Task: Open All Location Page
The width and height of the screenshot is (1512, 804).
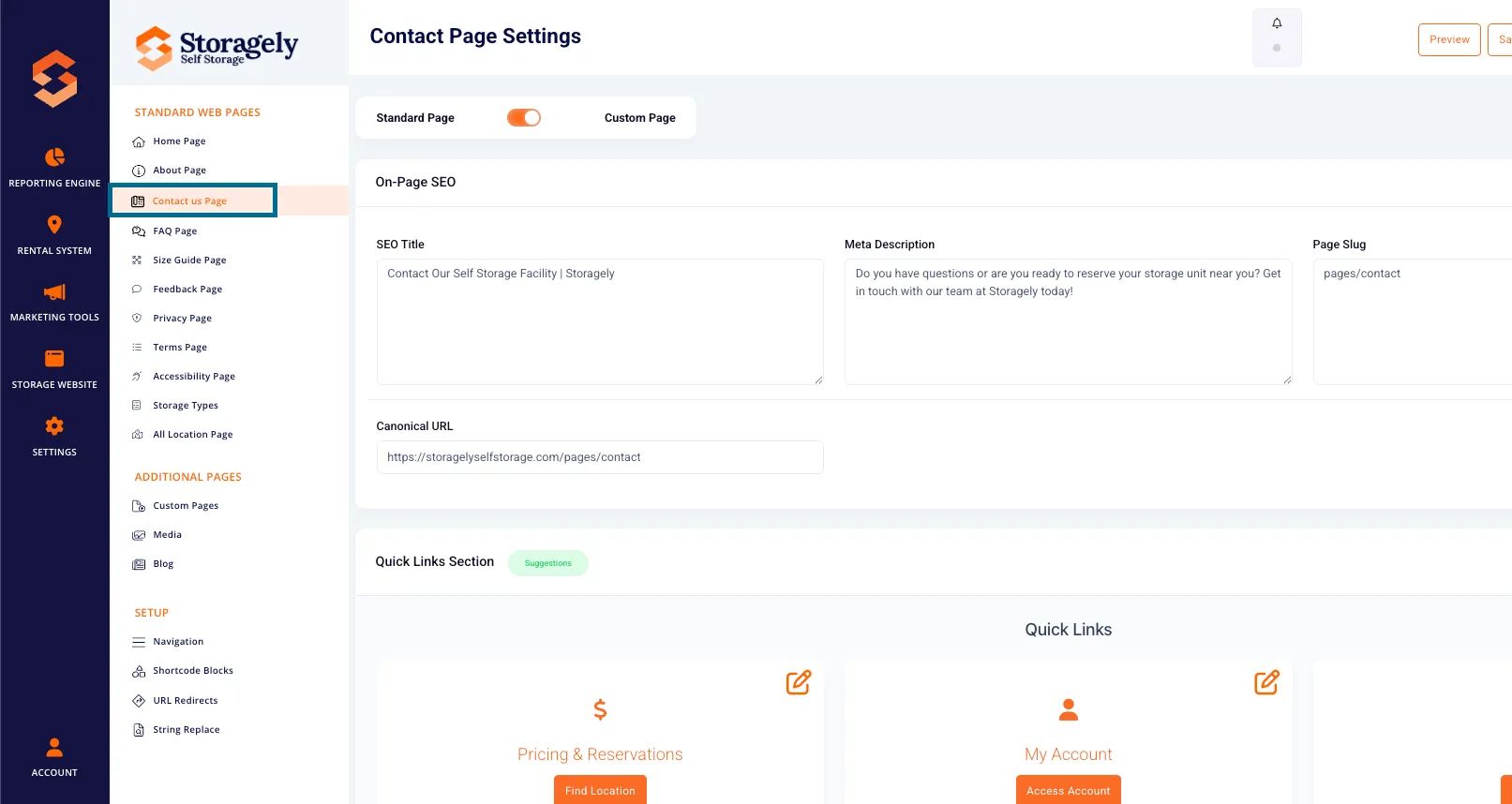Action: (193, 435)
